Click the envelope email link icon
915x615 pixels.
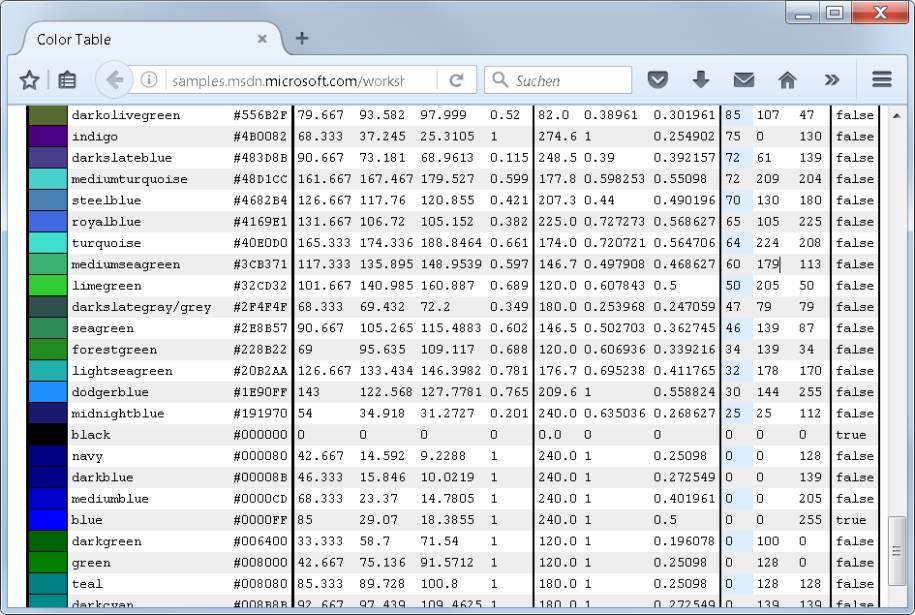tap(744, 80)
